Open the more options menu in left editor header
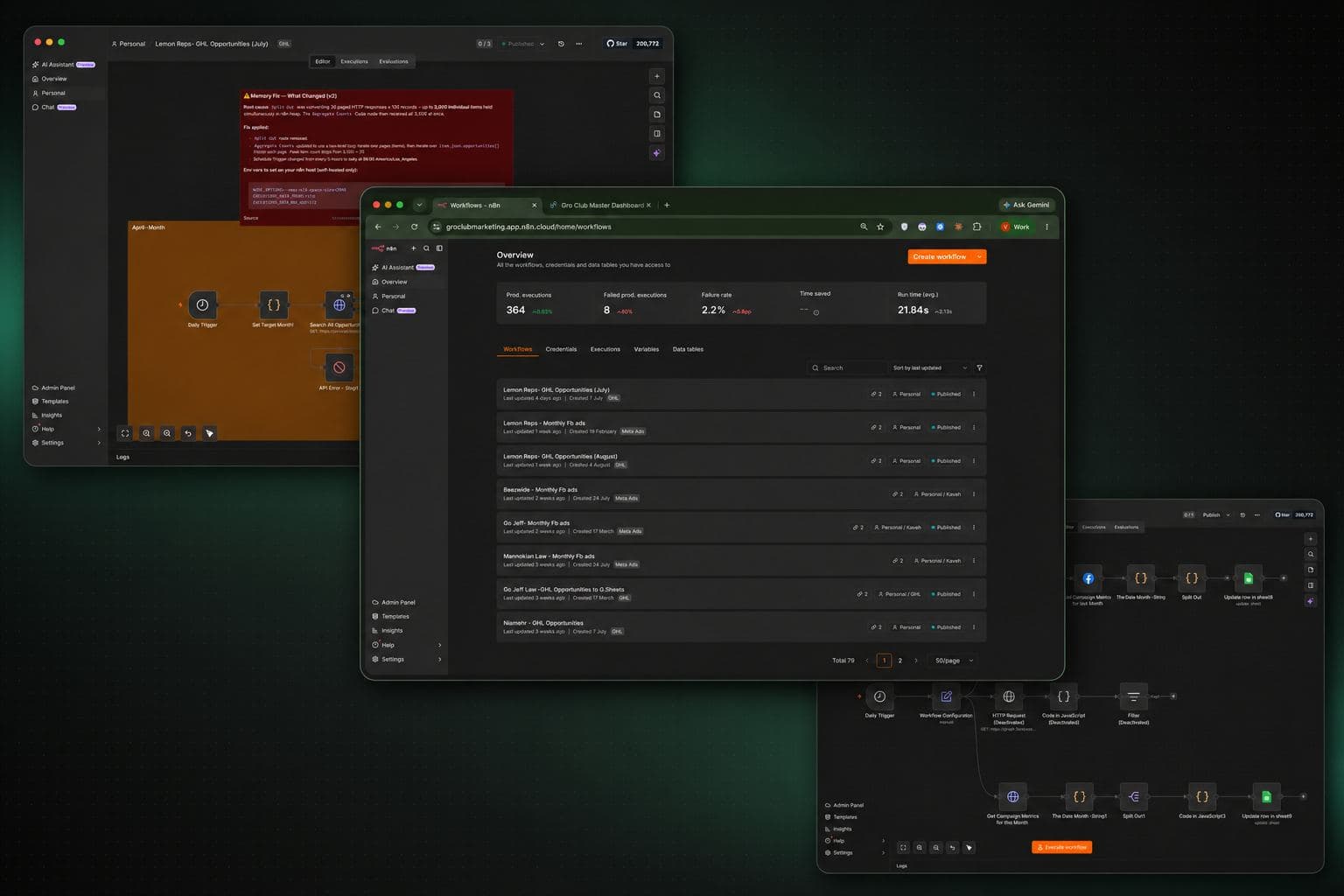The image size is (1344, 896). click(x=578, y=44)
